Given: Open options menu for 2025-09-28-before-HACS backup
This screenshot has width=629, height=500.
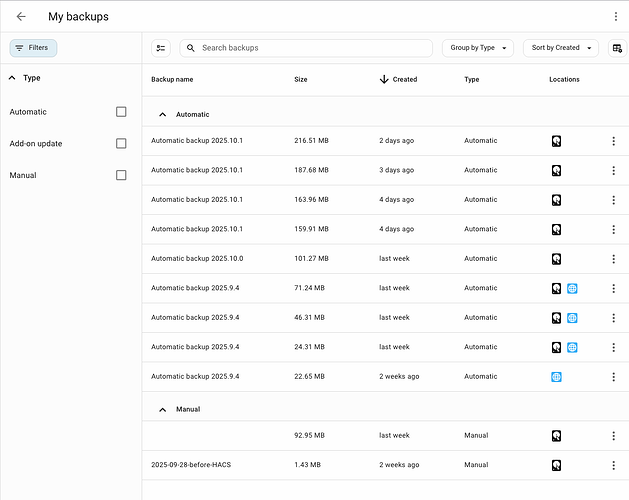Looking at the screenshot, I should point(613,465).
